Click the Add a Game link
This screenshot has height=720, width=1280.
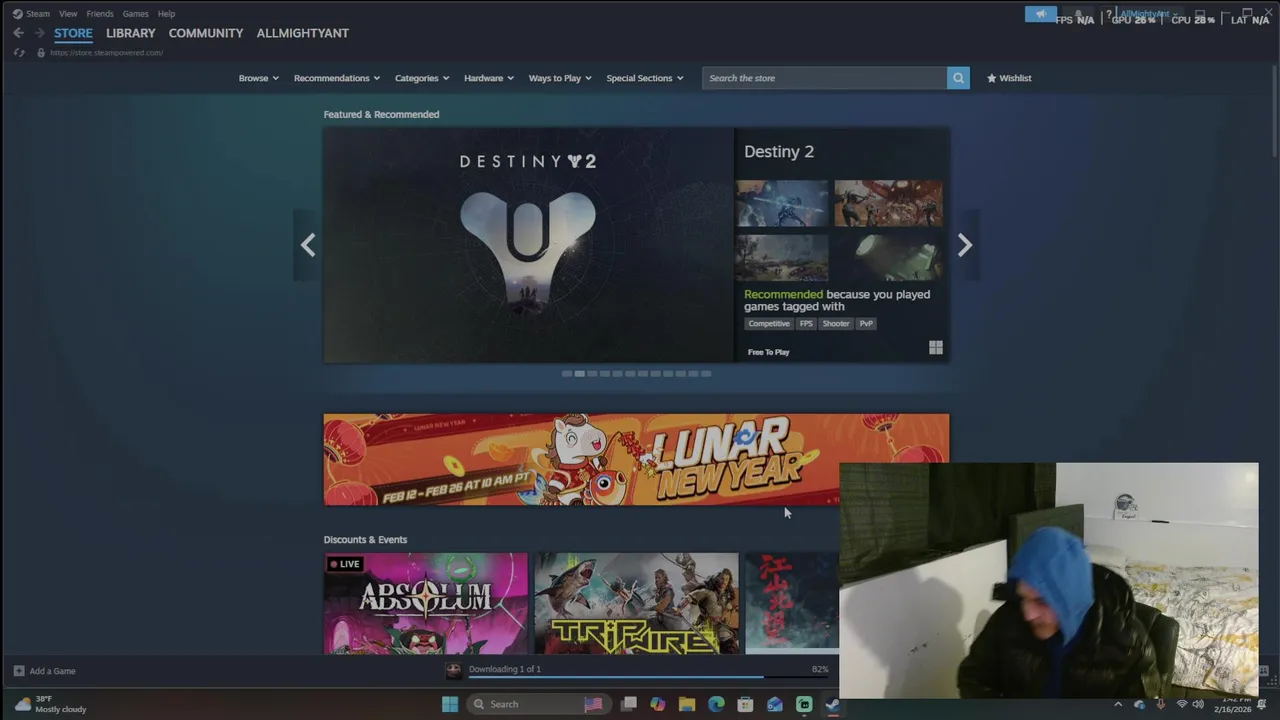52,671
